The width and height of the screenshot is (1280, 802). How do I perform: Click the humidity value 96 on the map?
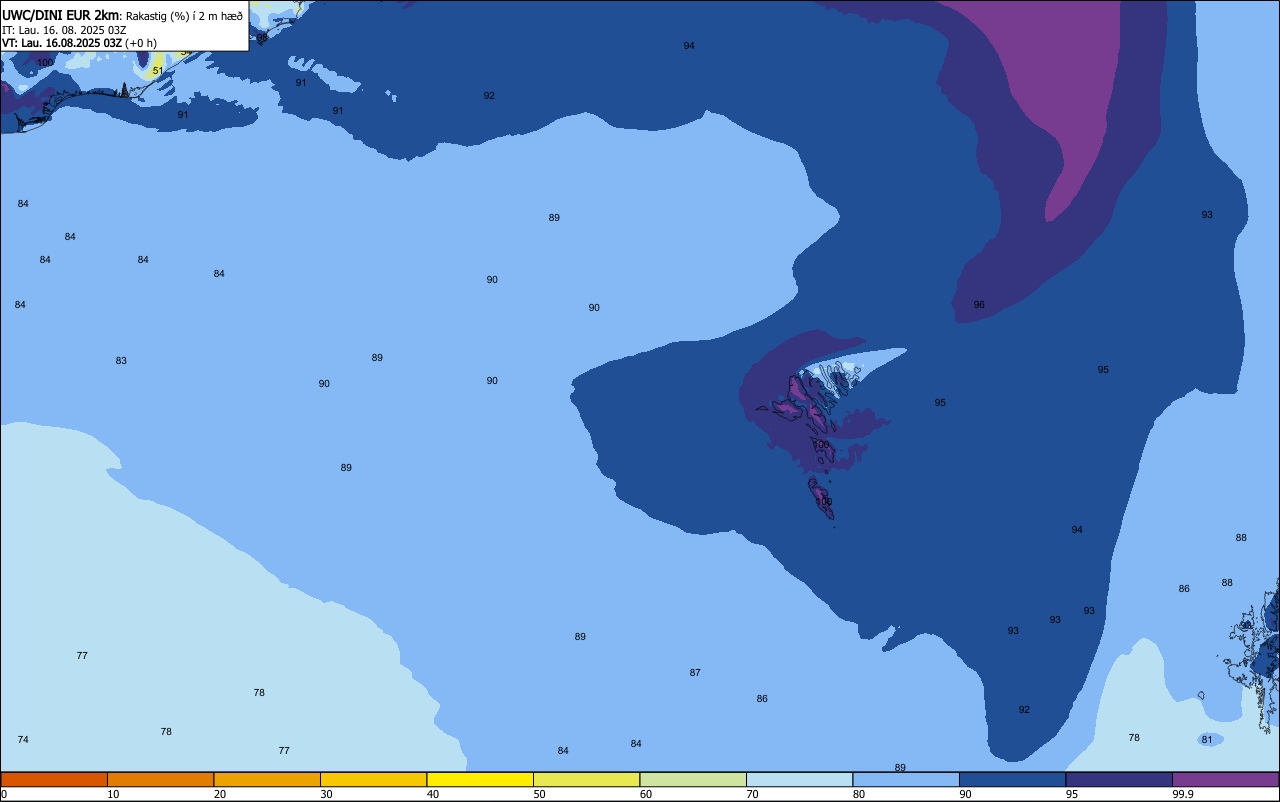(x=979, y=305)
